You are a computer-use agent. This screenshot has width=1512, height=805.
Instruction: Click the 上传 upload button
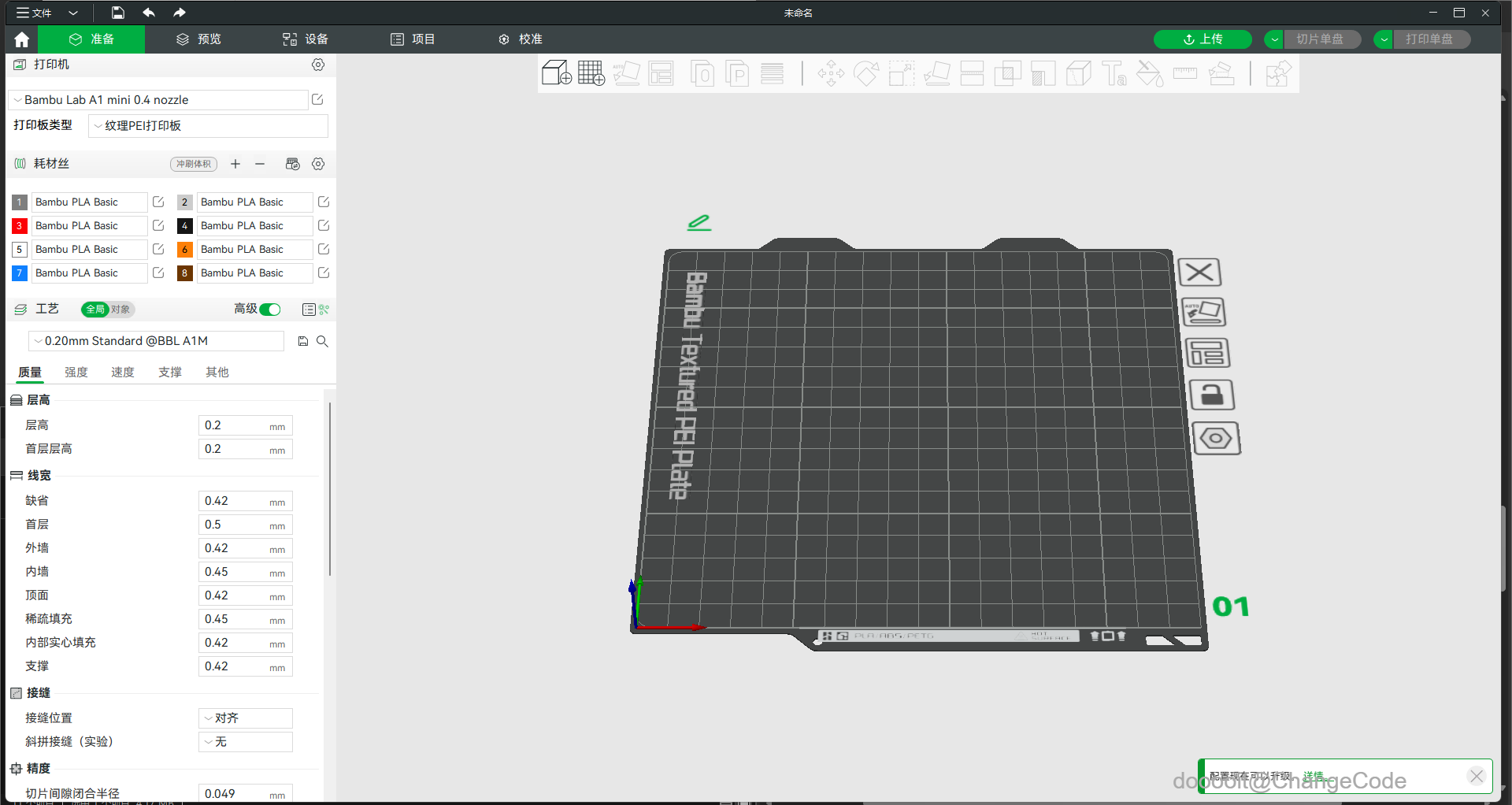1202,39
